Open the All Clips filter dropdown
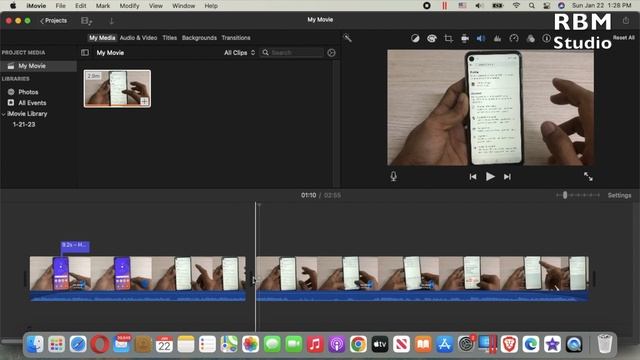 [240, 53]
